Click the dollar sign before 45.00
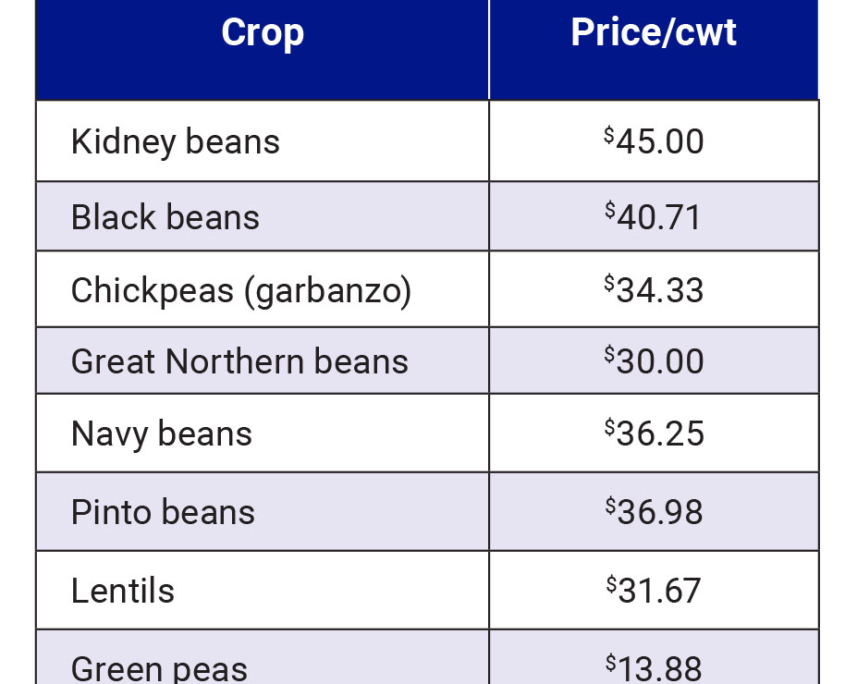The height and width of the screenshot is (684, 845). point(609,135)
